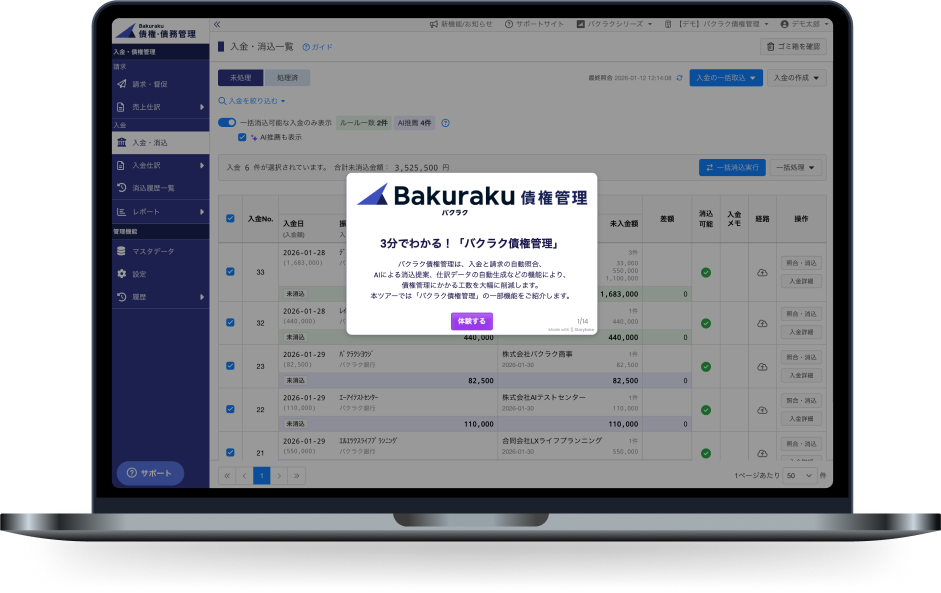The width and height of the screenshot is (941, 593).
Task: Expand the 入金仕訳 sidebar submenu arrow
Action: [x=202, y=165]
